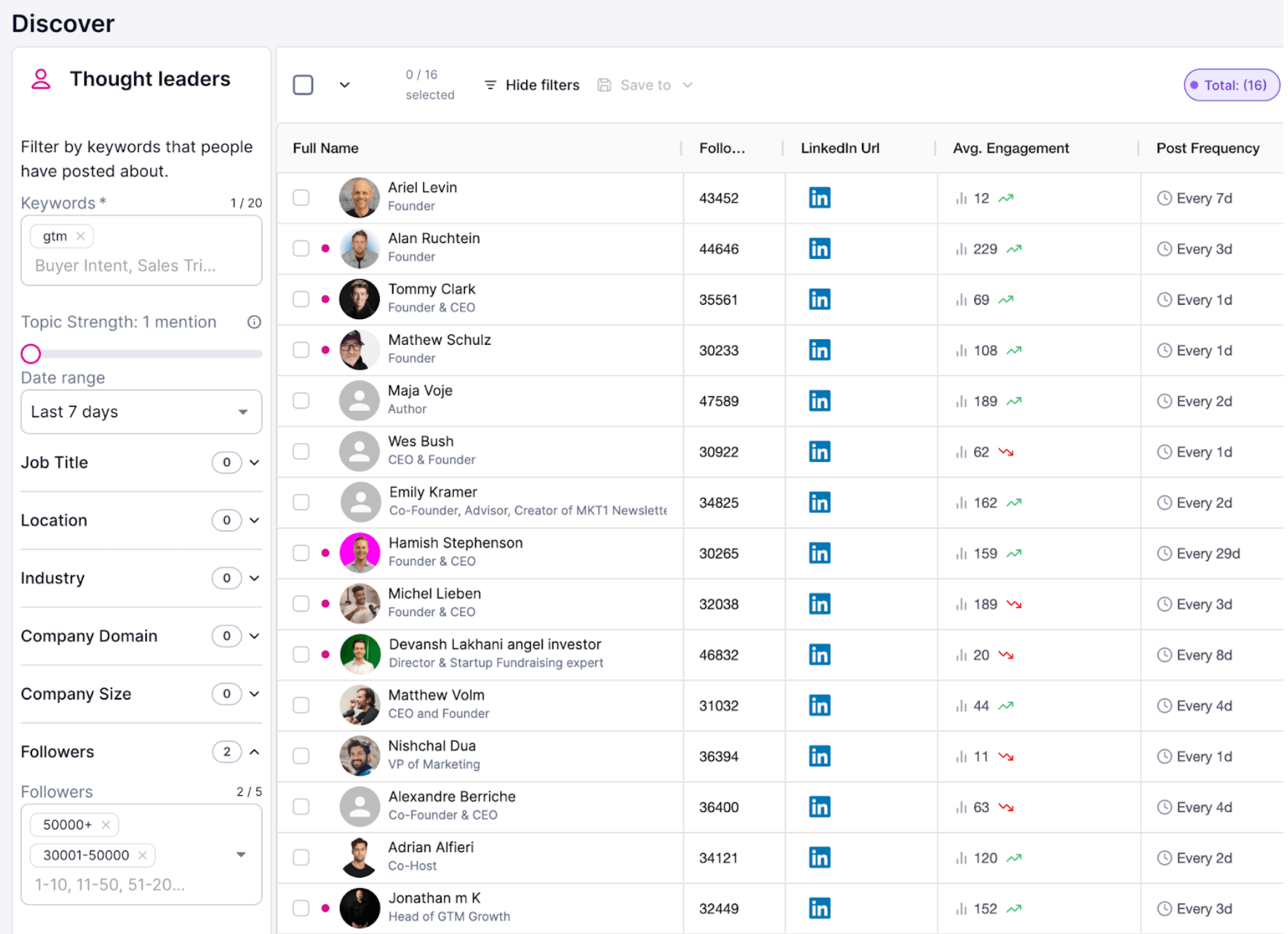This screenshot has height=934, width=1288.
Task: Remove the gtm keyword tag
Action: (x=80, y=236)
